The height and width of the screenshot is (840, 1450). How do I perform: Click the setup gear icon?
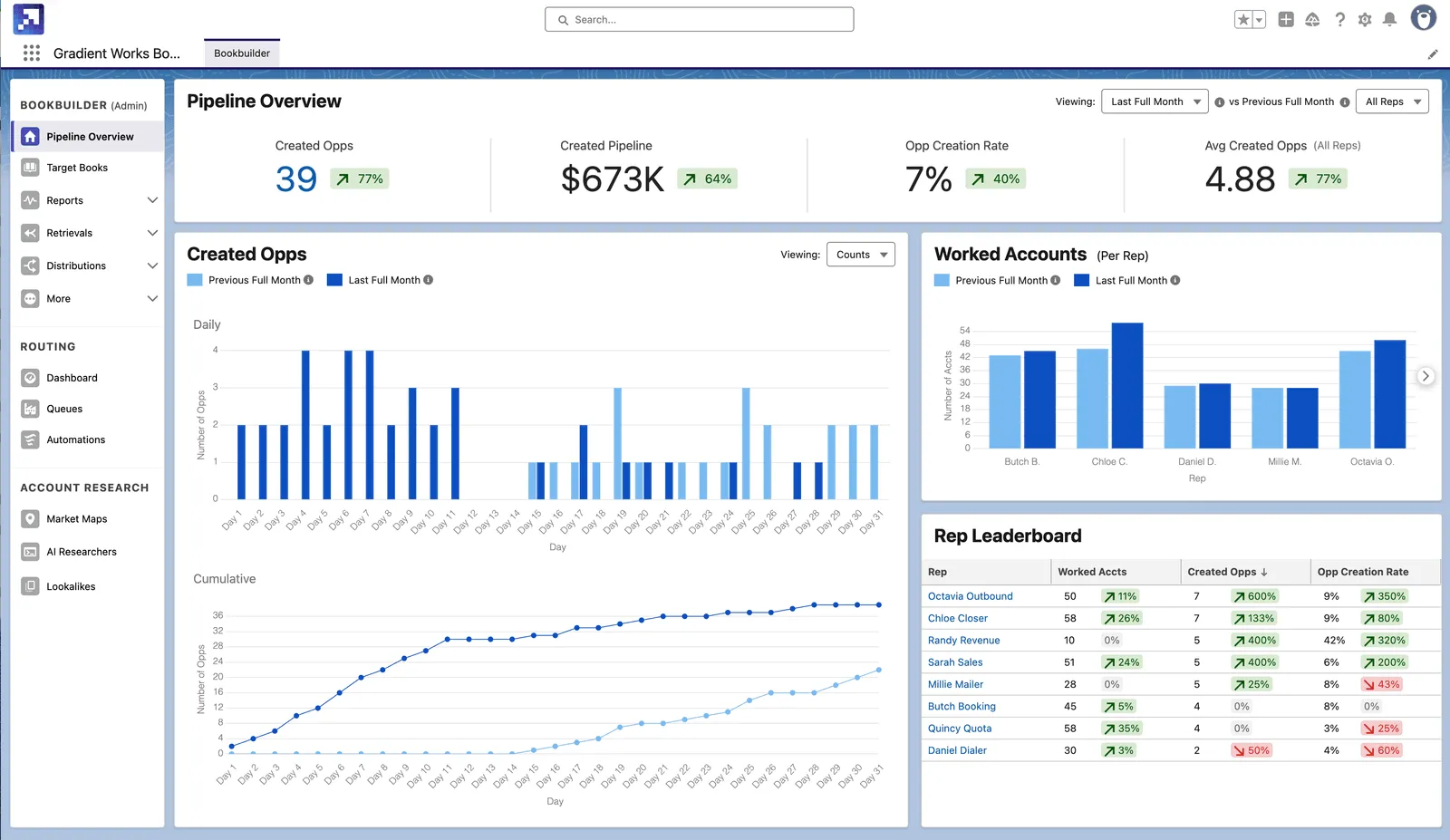pos(1365,19)
